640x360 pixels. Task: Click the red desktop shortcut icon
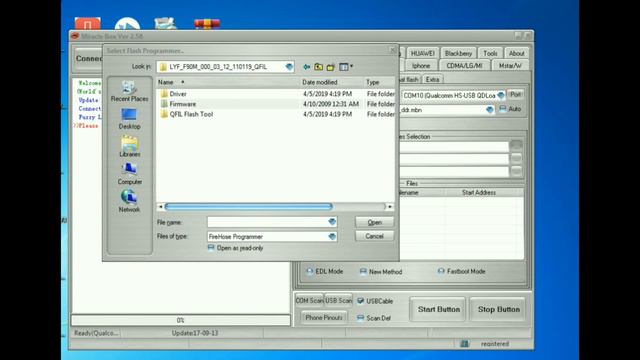pos(87,24)
